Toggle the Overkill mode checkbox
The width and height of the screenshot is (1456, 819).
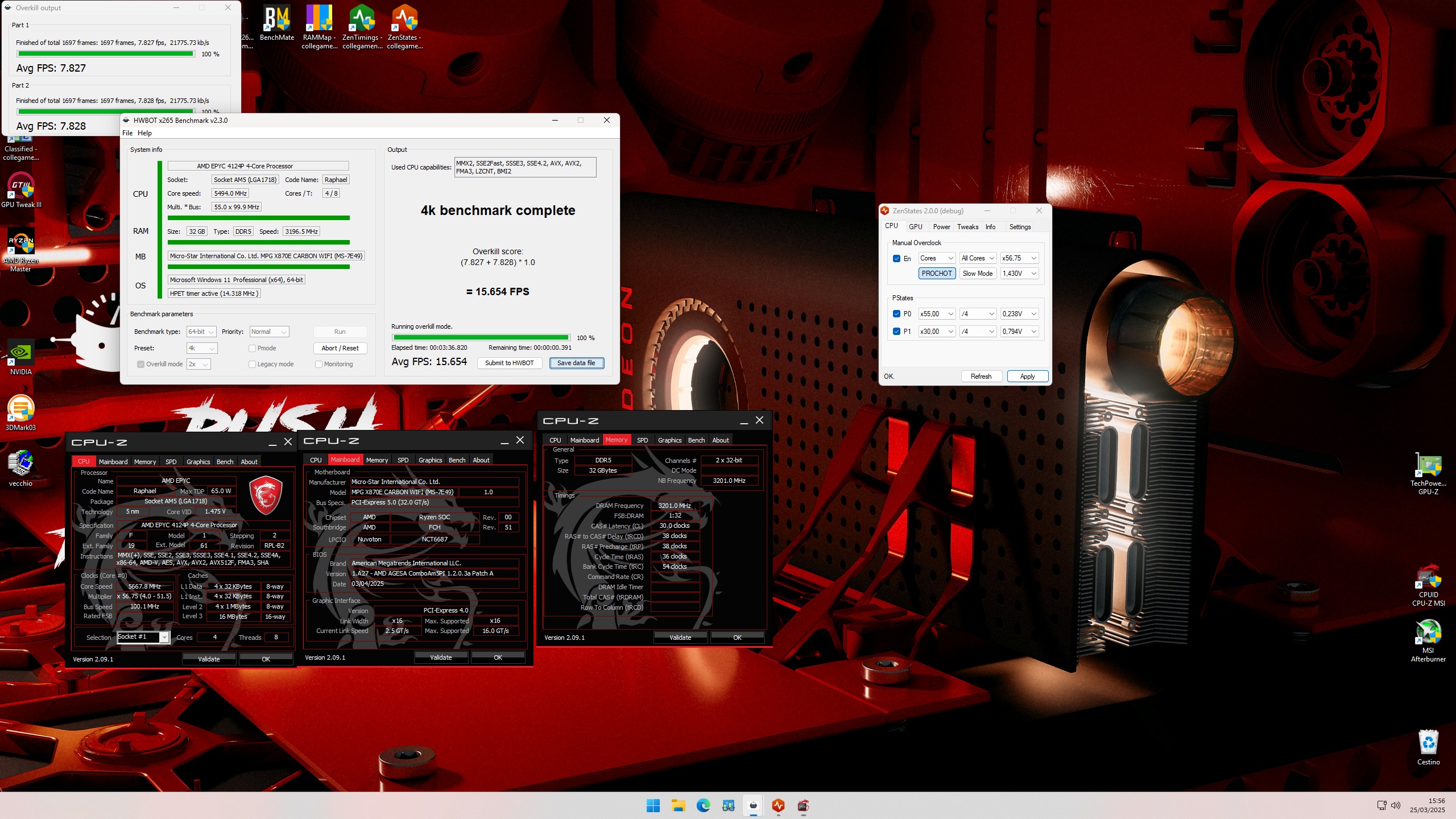140,364
